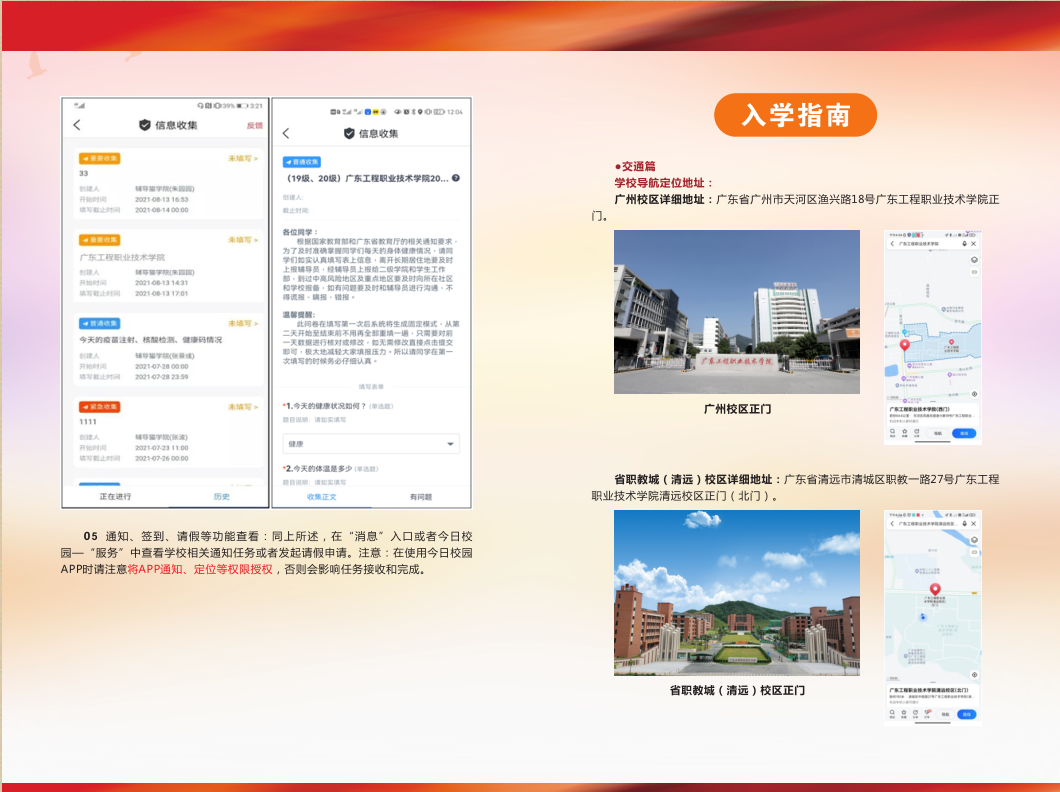Click 入学指南 orange heading banner
Image resolution: width=1060 pixels, height=792 pixels.
pyautogui.click(x=795, y=115)
